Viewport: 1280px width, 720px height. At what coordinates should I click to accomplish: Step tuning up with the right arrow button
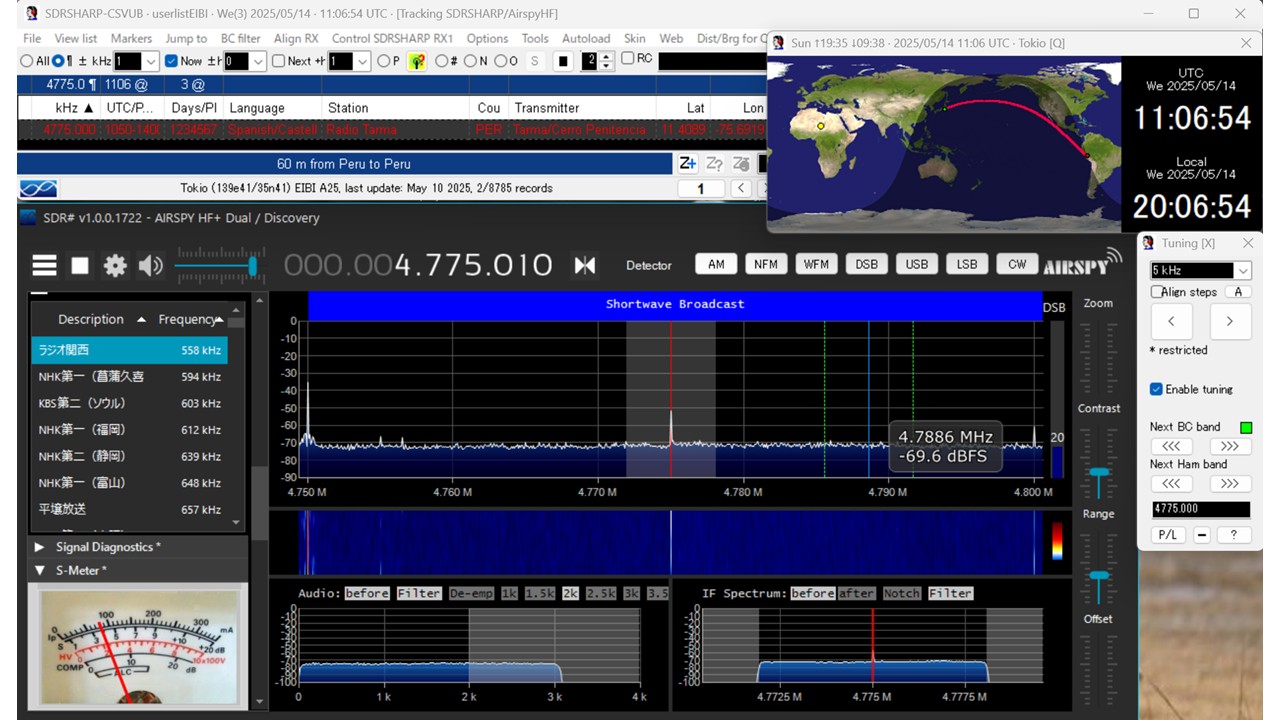click(1229, 321)
